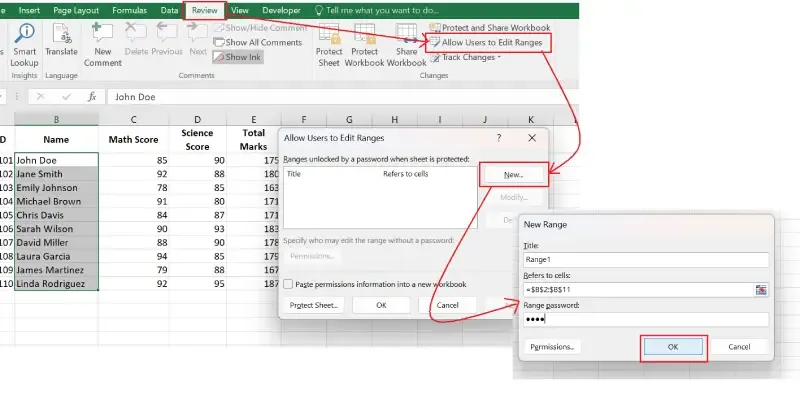Select the Review tab
The image size is (800, 399).
205,11
